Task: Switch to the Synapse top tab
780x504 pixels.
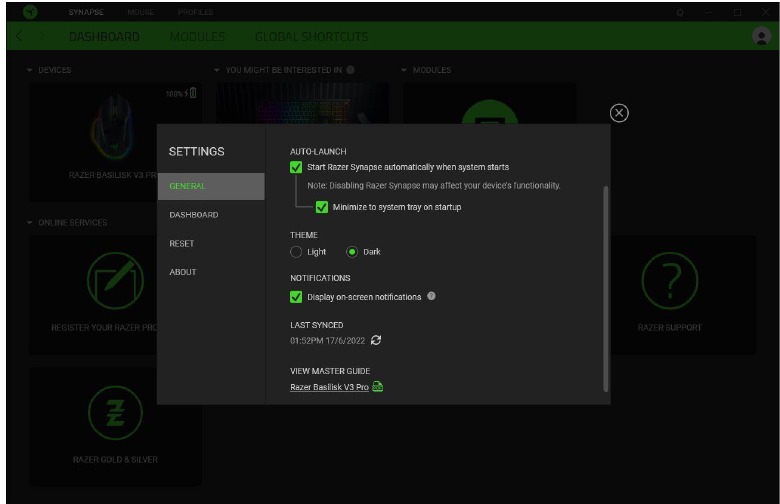Action: pos(86,12)
